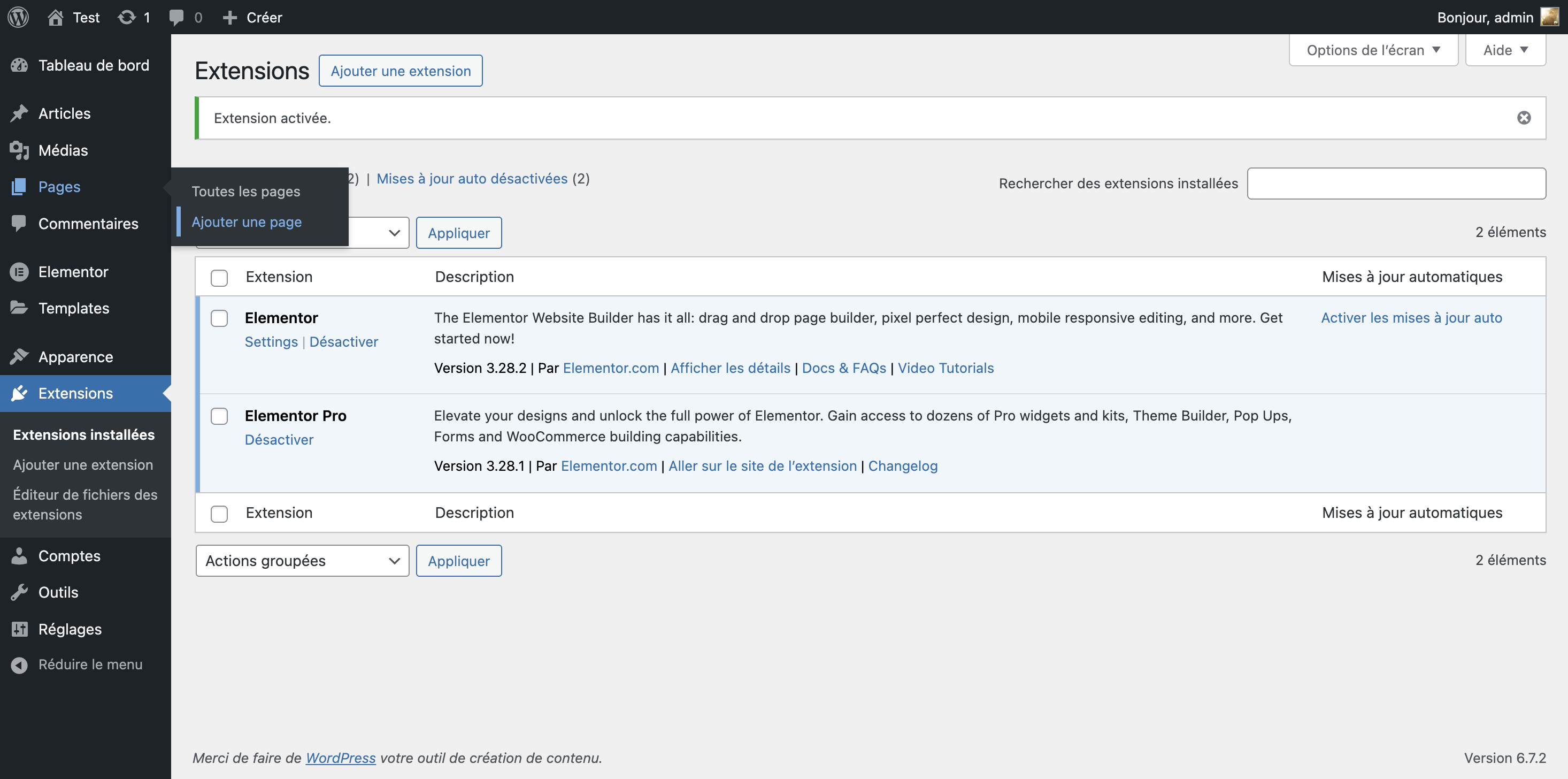
Task: Dismiss the 'Extension activée' notice
Action: pyautogui.click(x=1524, y=118)
